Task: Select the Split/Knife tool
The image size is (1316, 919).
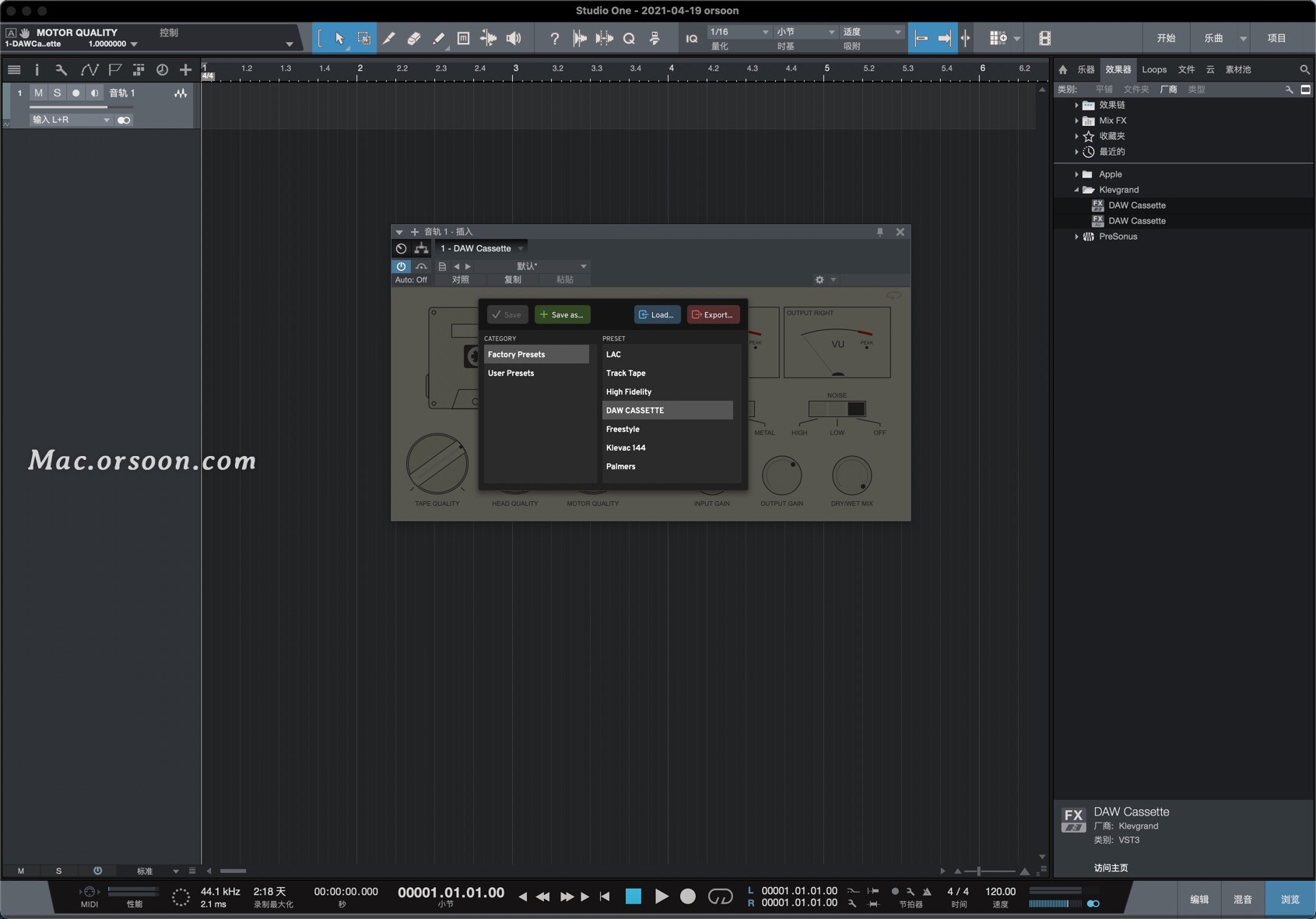Action: point(389,37)
